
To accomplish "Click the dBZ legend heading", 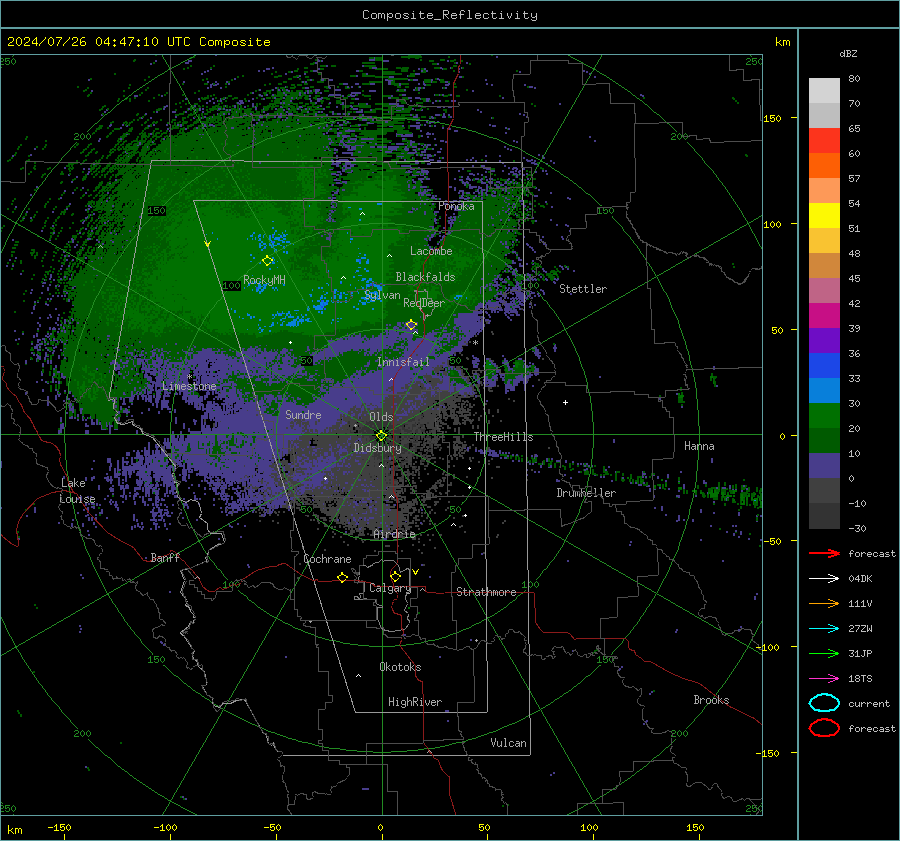I will point(848,53).
